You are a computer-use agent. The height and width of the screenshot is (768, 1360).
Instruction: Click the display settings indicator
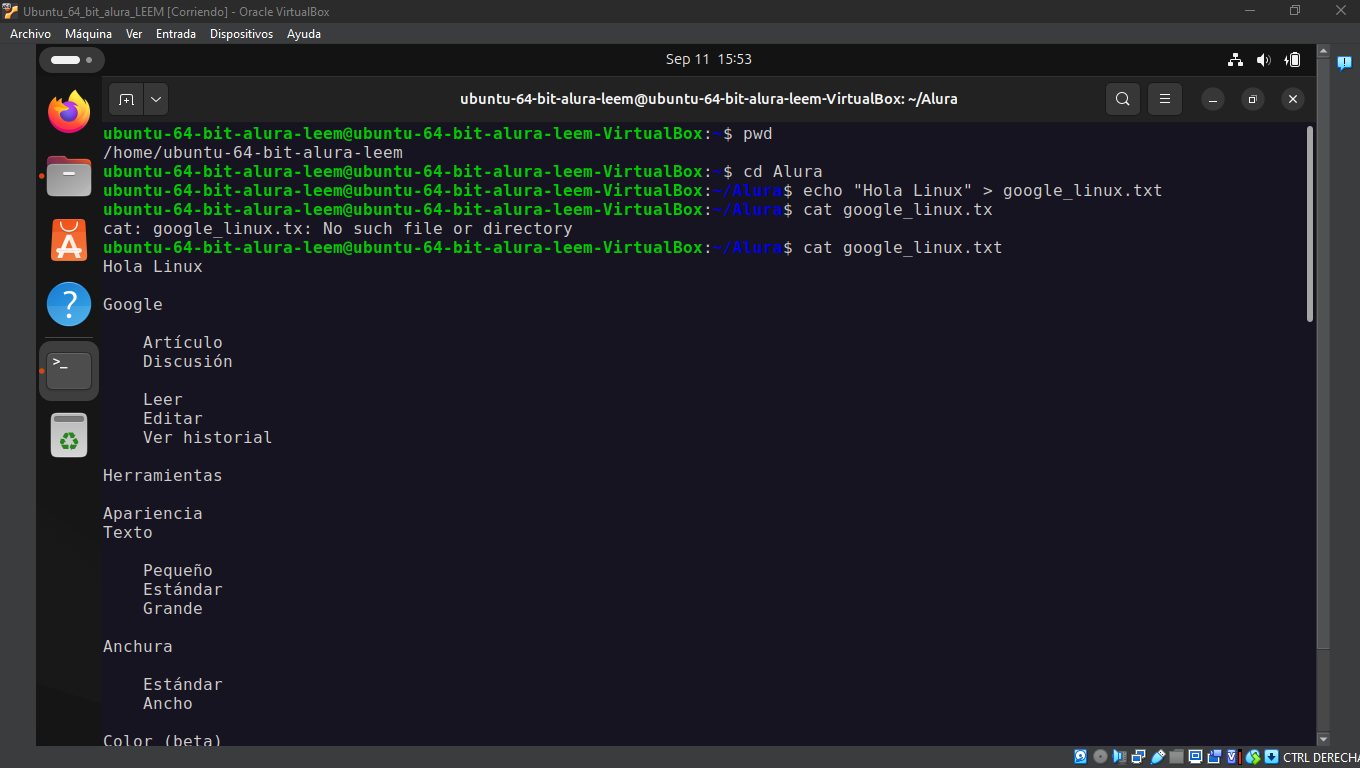click(x=1196, y=757)
